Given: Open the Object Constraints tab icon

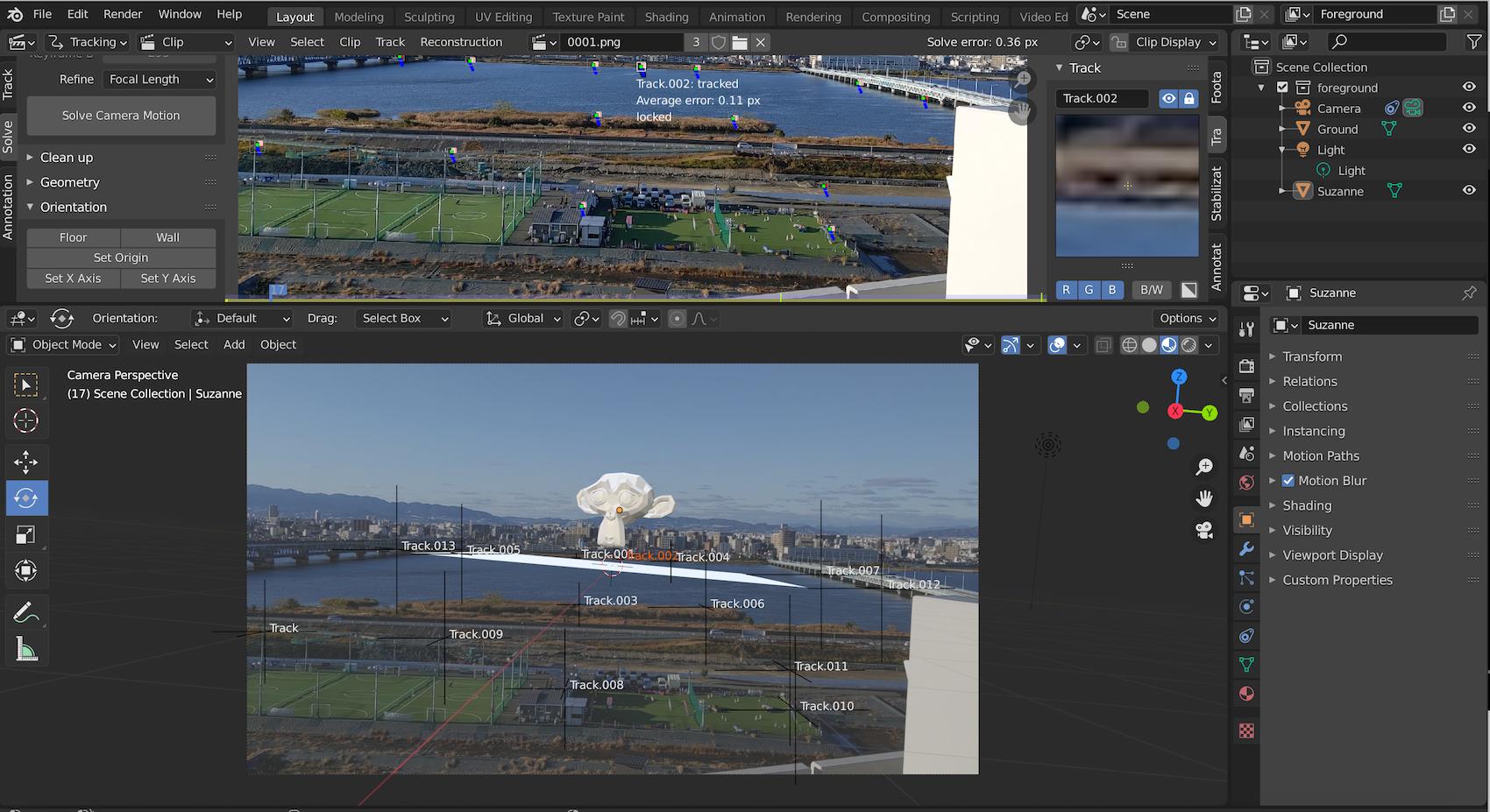Looking at the screenshot, I should coord(1246,636).
